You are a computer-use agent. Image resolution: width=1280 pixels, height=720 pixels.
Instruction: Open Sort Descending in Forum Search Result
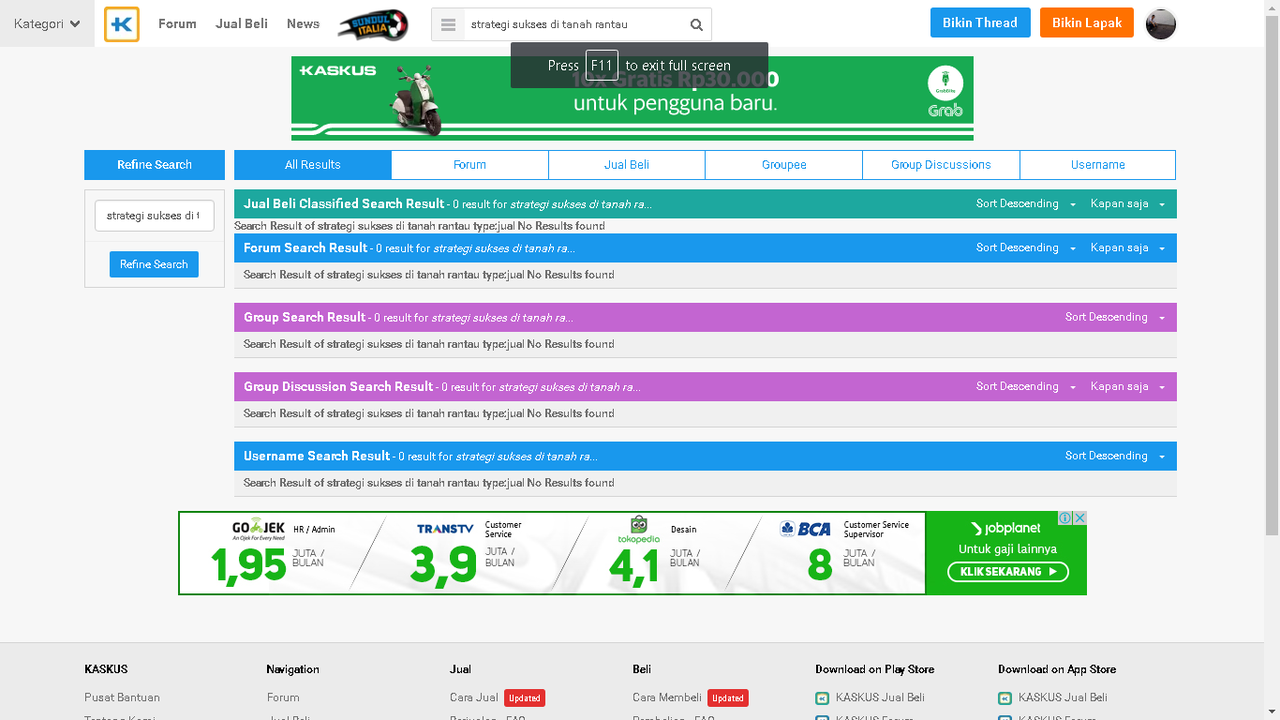pyautogui.click(x=1026, y=248)
